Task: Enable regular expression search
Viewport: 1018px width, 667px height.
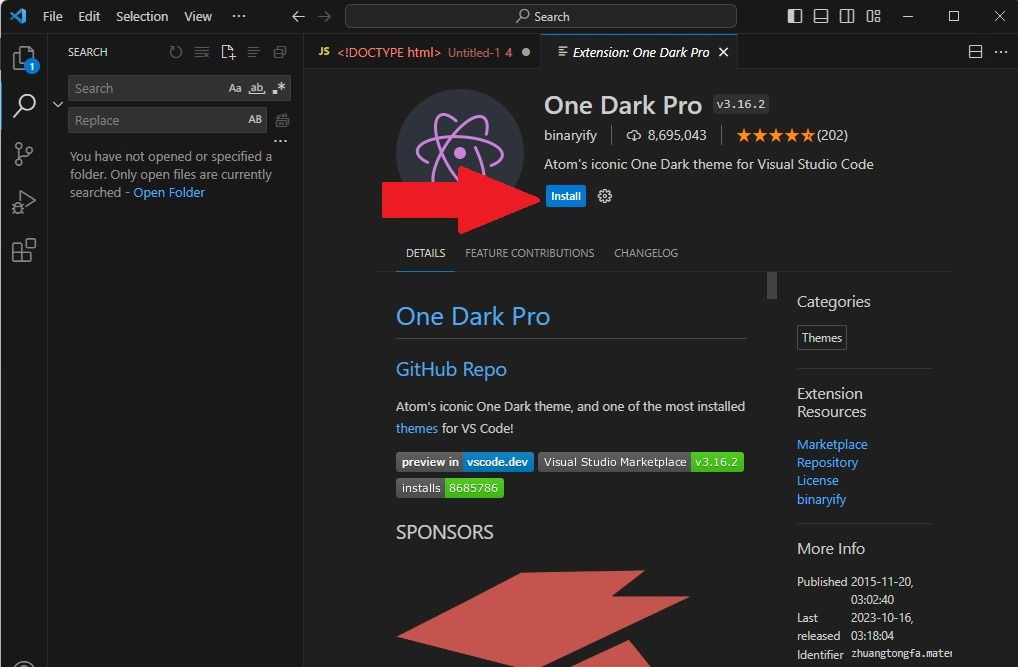Action: coord(280,88)
